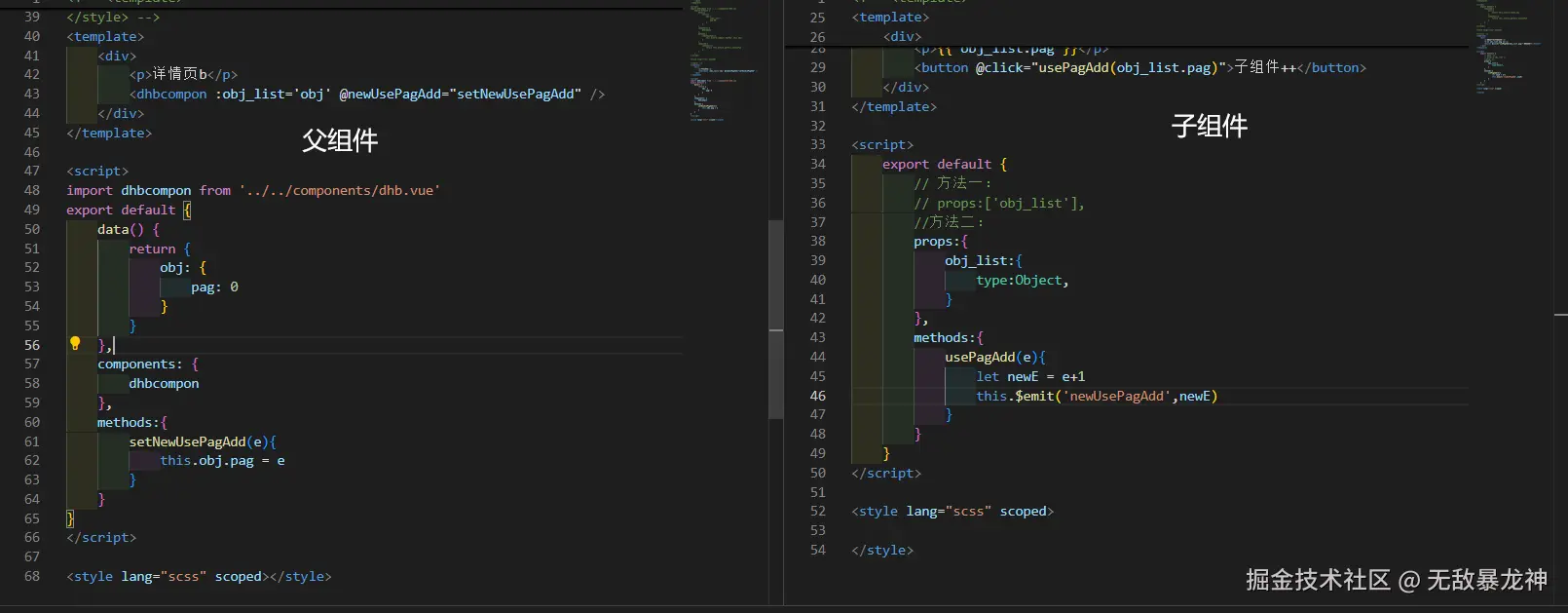Screen dimensions: 1568x613
Task: Click the 'import dhbcompon' statement on line 48
Action: (129, 190)
